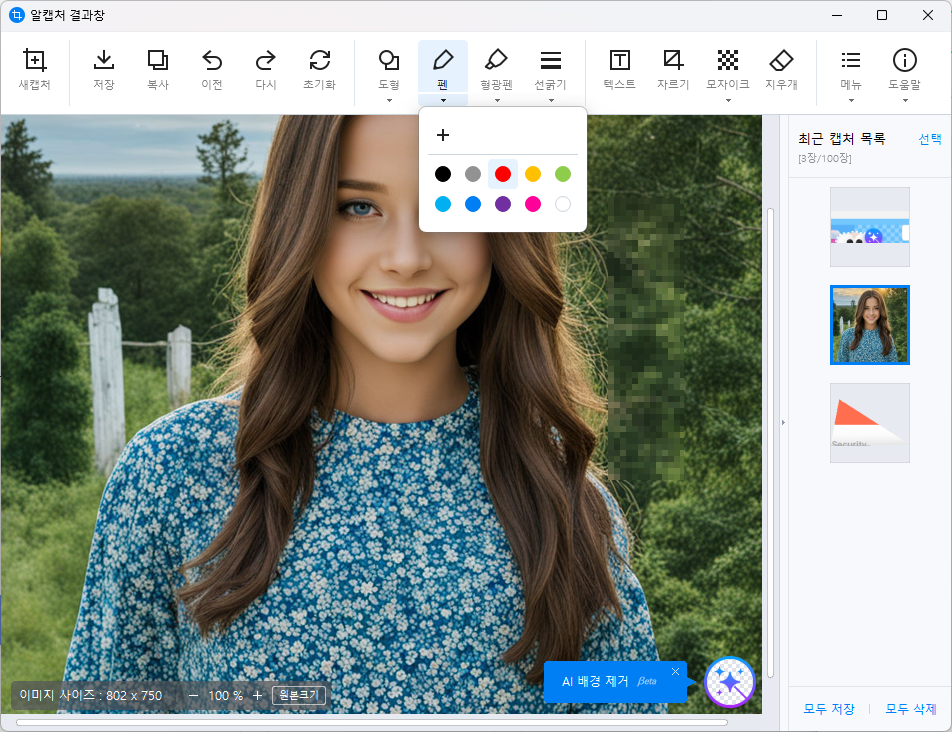Pick the Eraser (지우개) tool
952x732 pixels.
click(x=781, y=61)
